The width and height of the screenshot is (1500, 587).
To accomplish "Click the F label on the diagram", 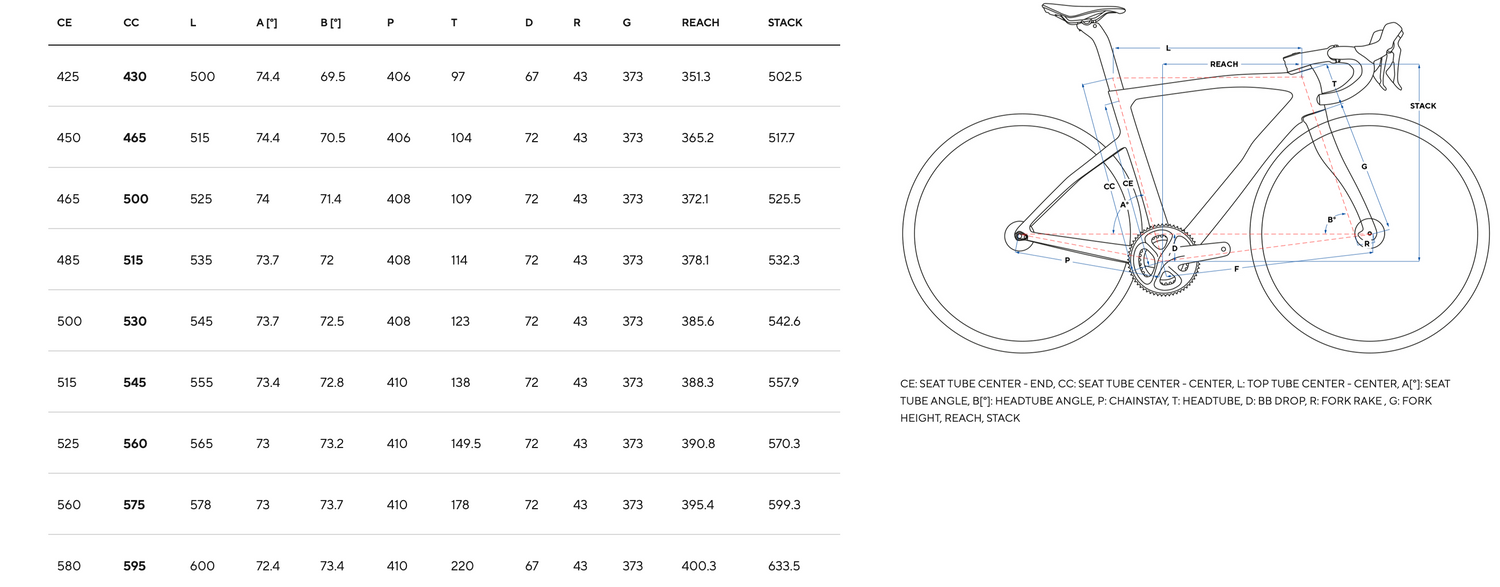I will pyautogui.click(x=1236, y=269).
